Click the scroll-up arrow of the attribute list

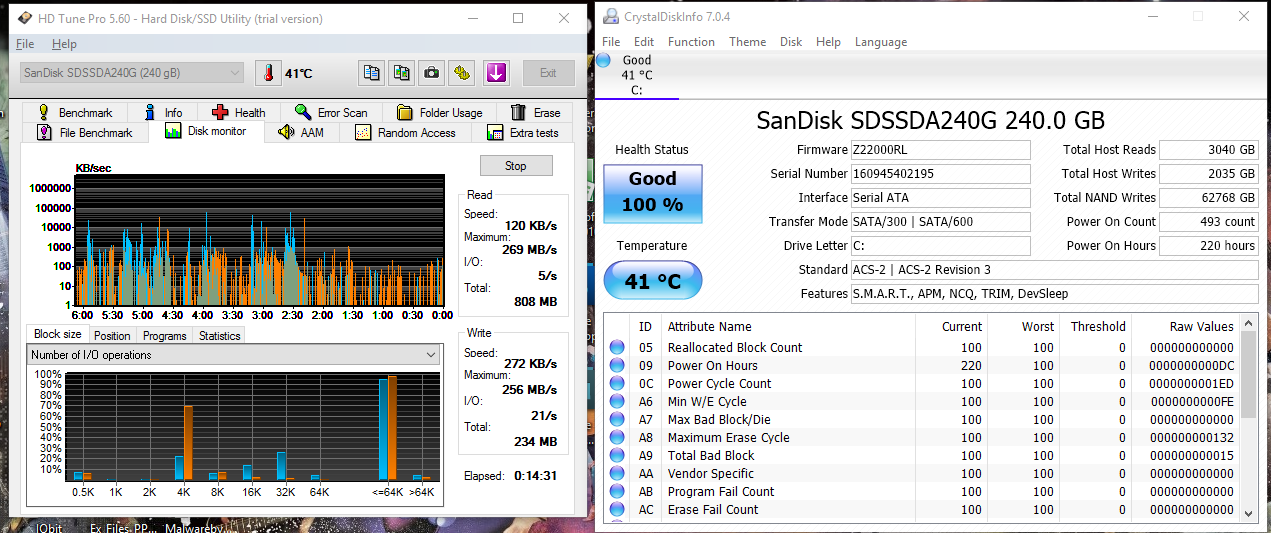(x=1249, y=324)
